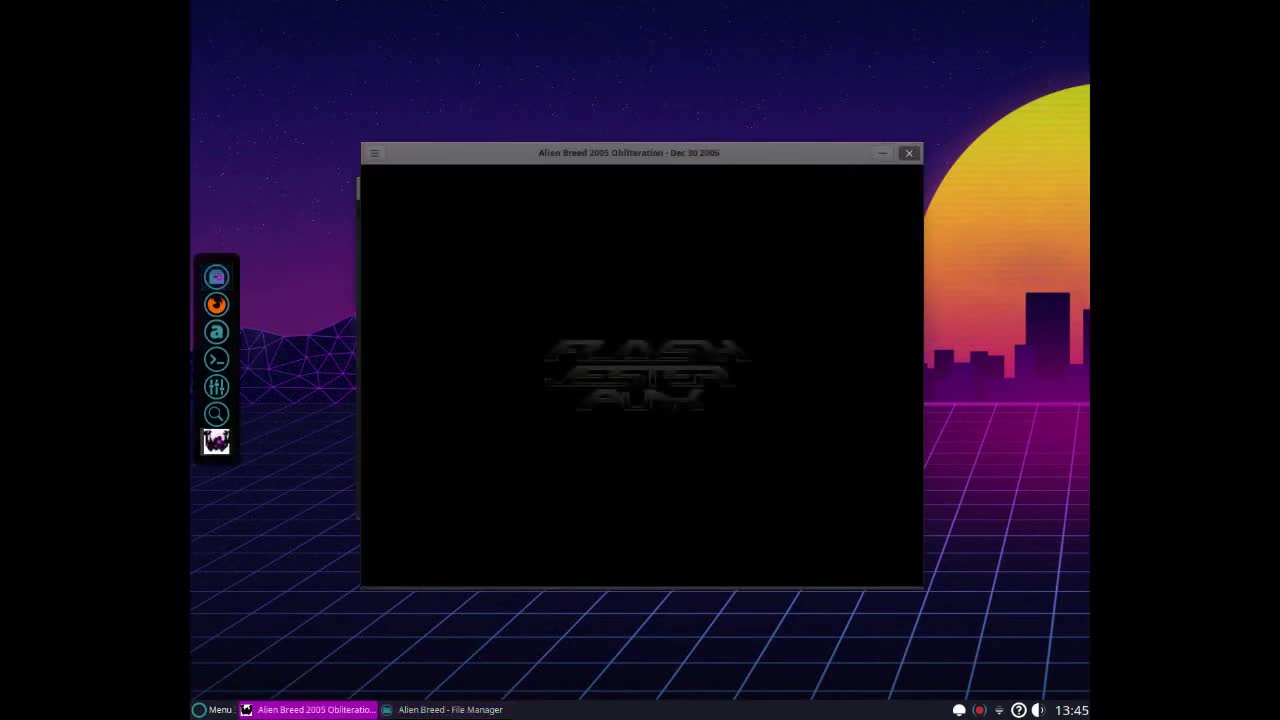Open the volume tray icon
Screen dimensions: 1280x720
(x=1038, y=710)
